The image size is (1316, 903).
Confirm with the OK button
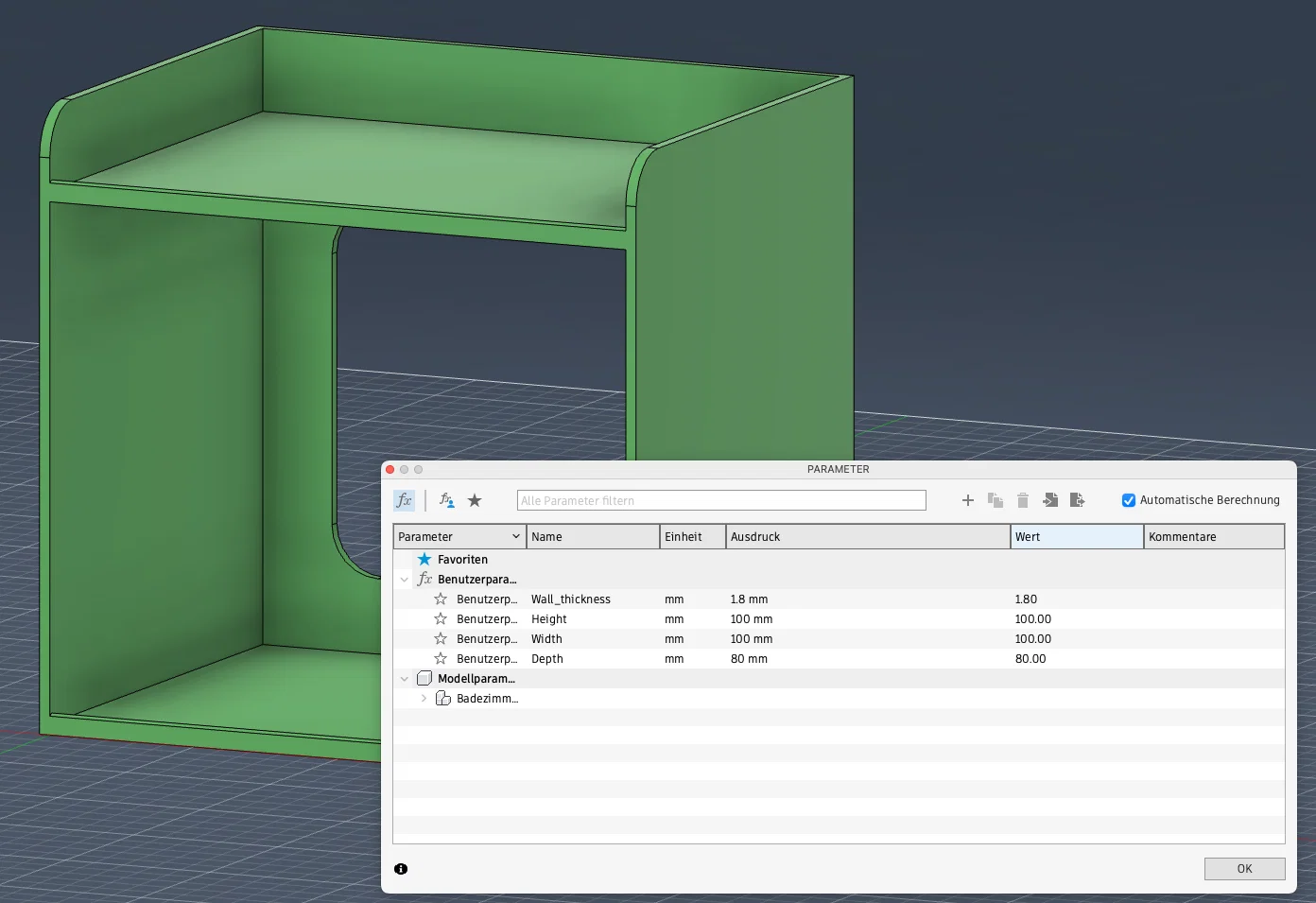[x=1244, y=869]
